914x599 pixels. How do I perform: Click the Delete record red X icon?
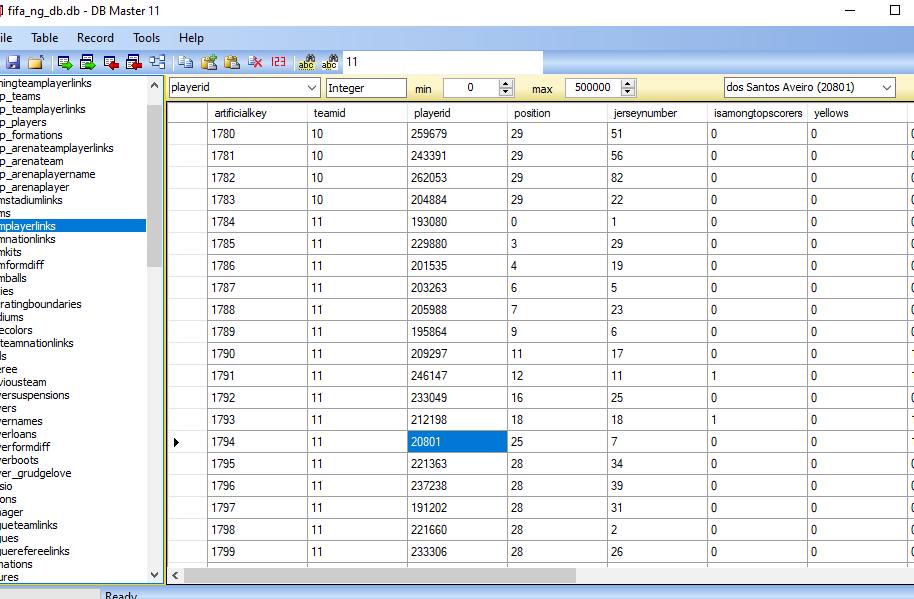click(x=255, y=62)
